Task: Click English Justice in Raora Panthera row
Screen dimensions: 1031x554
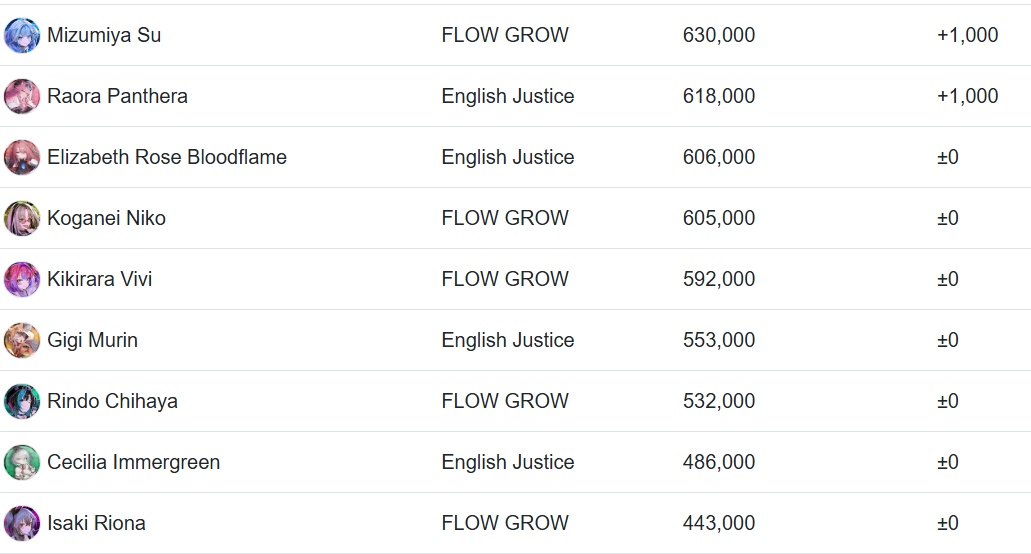Action: [507, 96]
